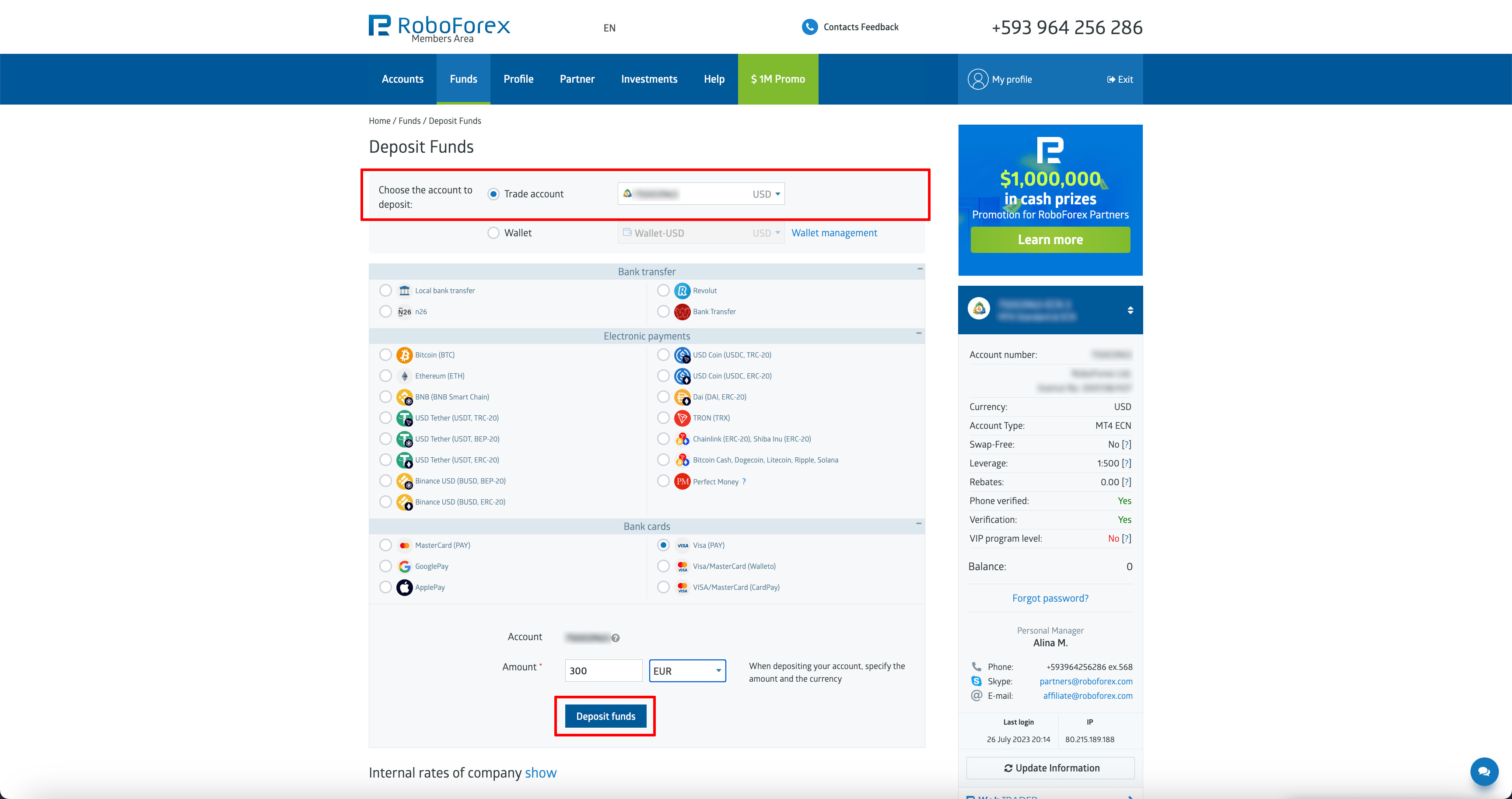This screenshot has height=799, width=1512.
Task: Click the Perfect Money question mark help
Action: [744, 481]
